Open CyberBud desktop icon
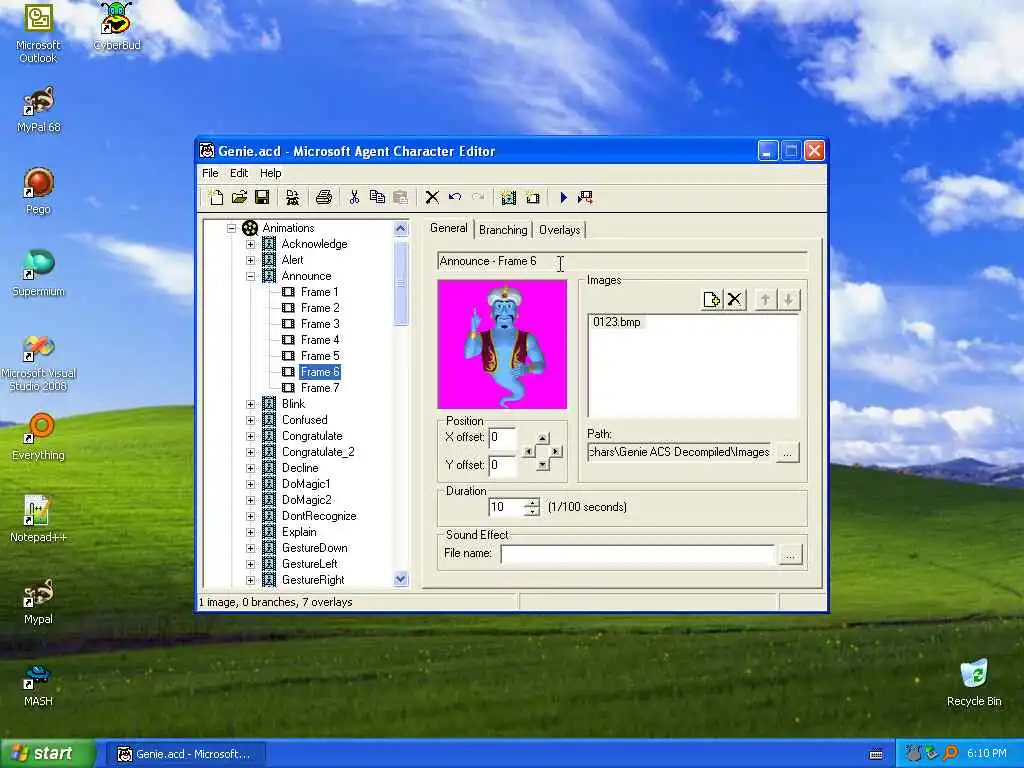 tap(116, 26)
